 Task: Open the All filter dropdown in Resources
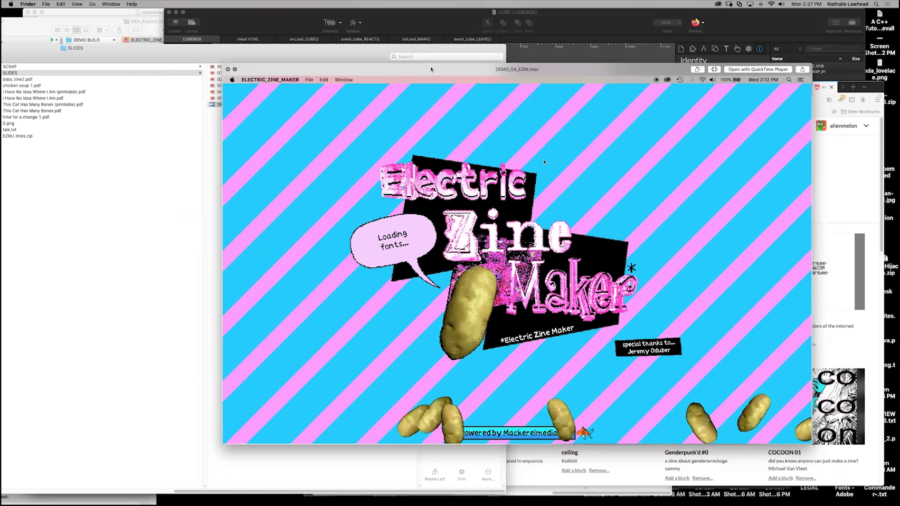pos(786,49)
